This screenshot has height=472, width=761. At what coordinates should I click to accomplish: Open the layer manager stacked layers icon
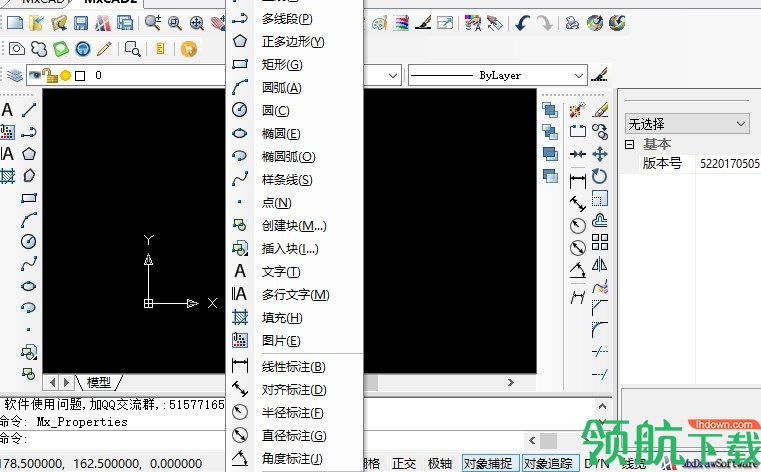point(15,75)
